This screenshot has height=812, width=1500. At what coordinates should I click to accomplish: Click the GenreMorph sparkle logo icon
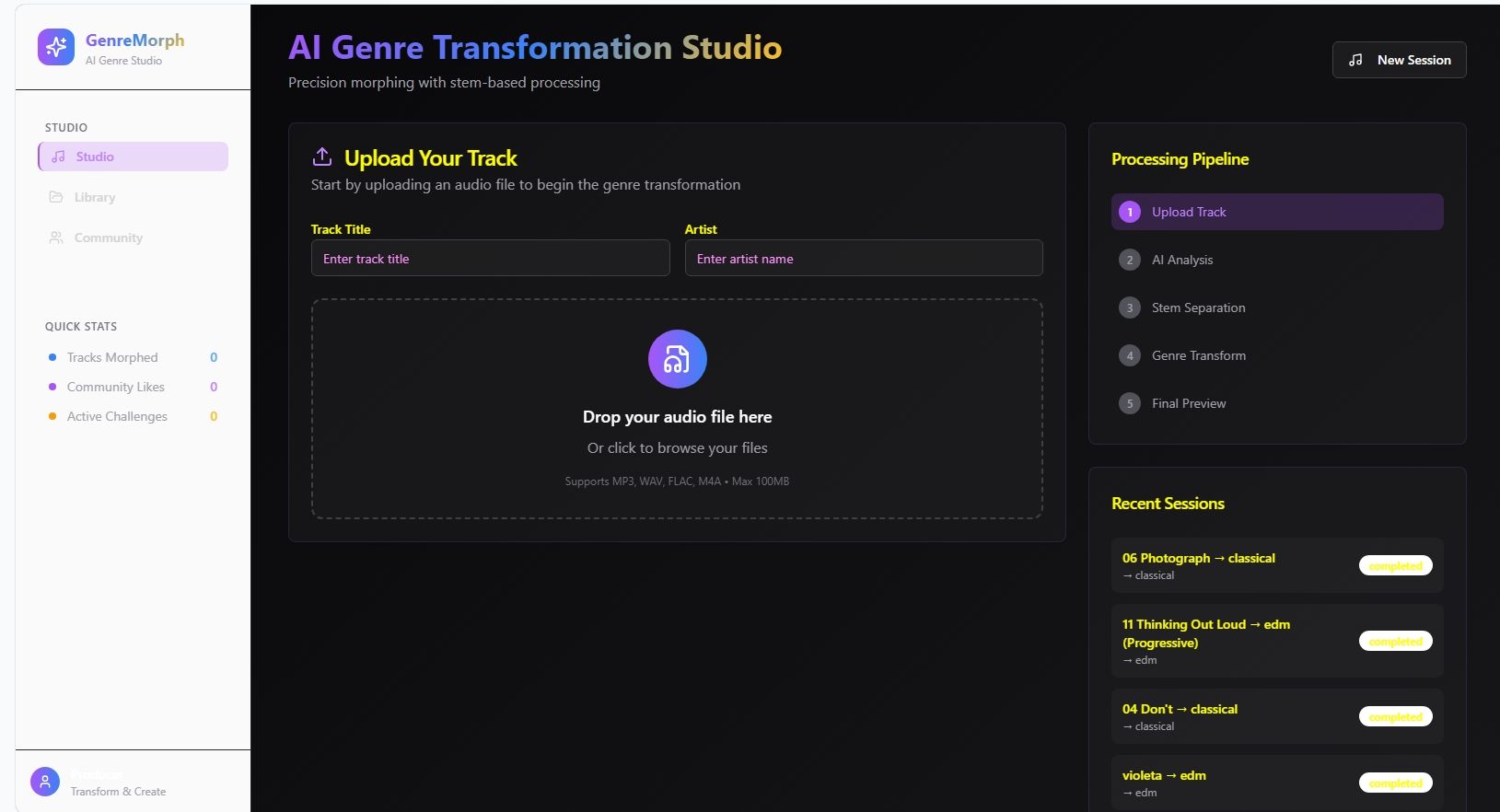pyautogui.click(x=56, y=47)
